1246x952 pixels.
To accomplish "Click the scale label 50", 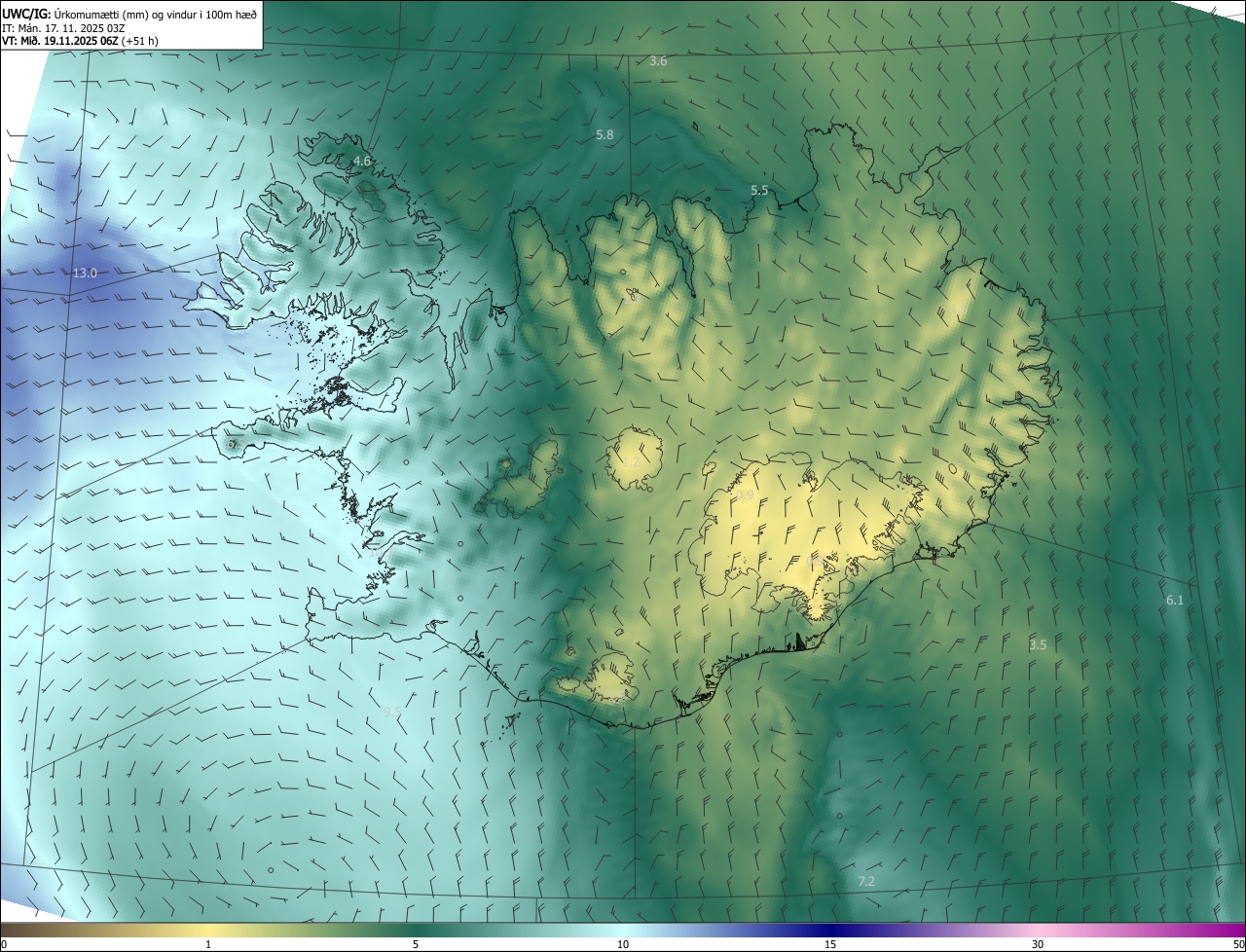I will coord(1238,945).
